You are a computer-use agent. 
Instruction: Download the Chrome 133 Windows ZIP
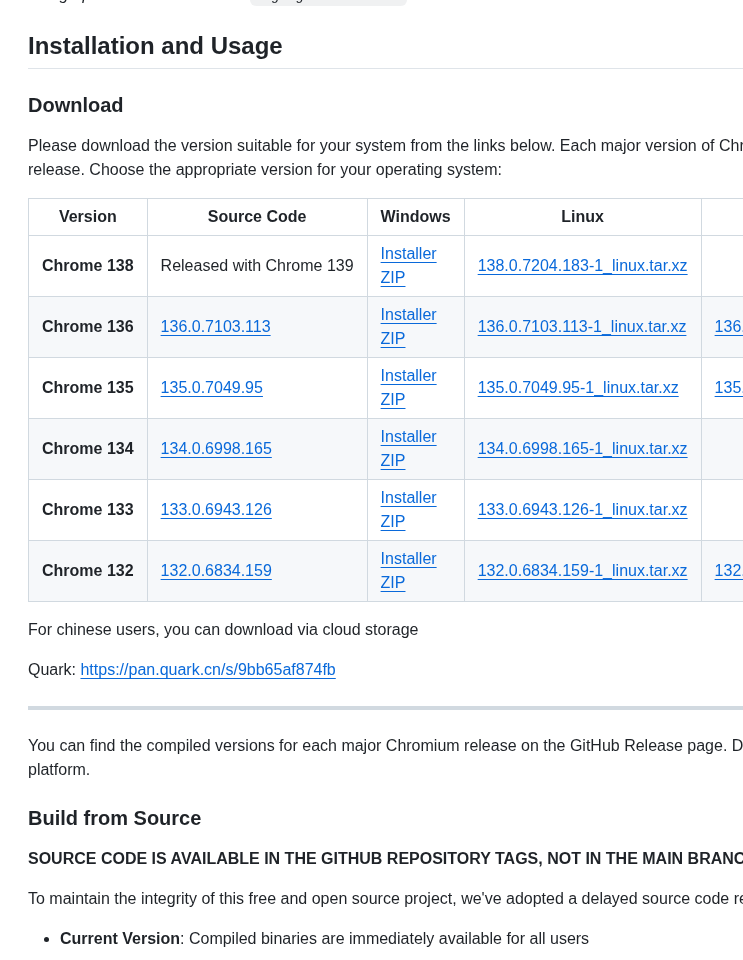click(x=392, y=522)
